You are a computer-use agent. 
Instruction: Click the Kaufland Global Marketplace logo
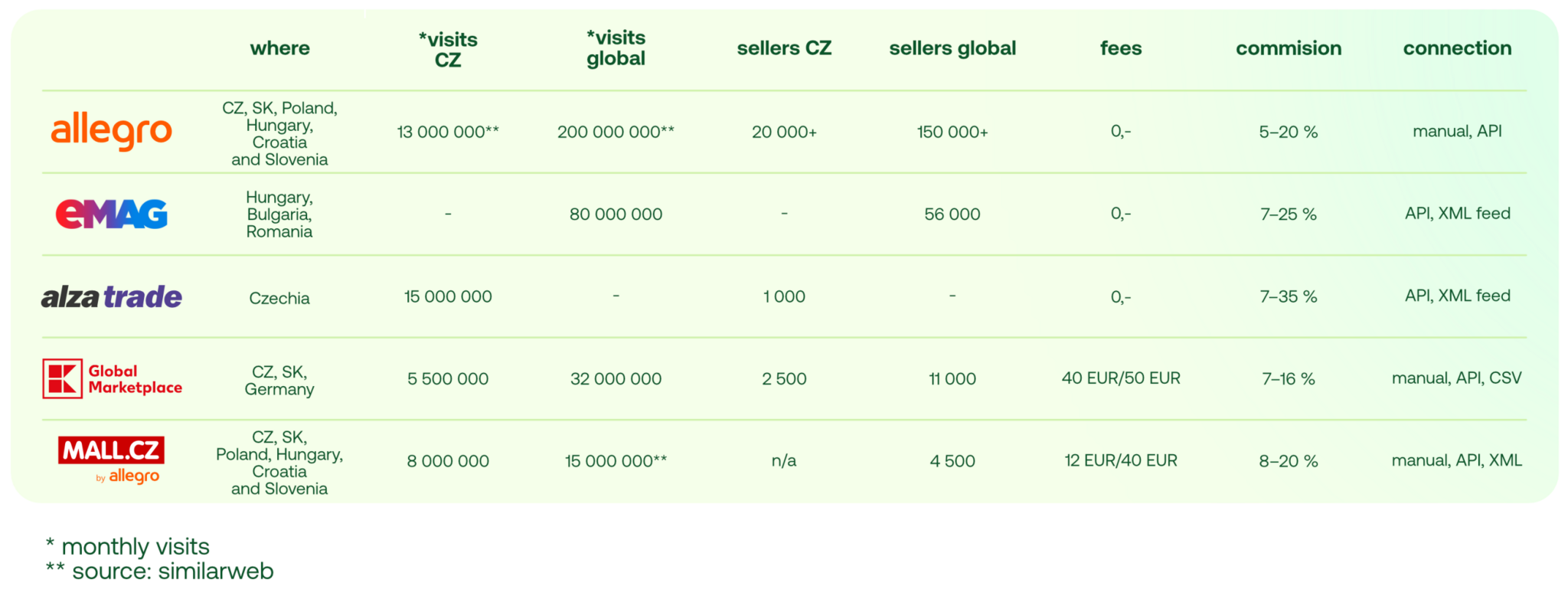(x=112, y=378)
